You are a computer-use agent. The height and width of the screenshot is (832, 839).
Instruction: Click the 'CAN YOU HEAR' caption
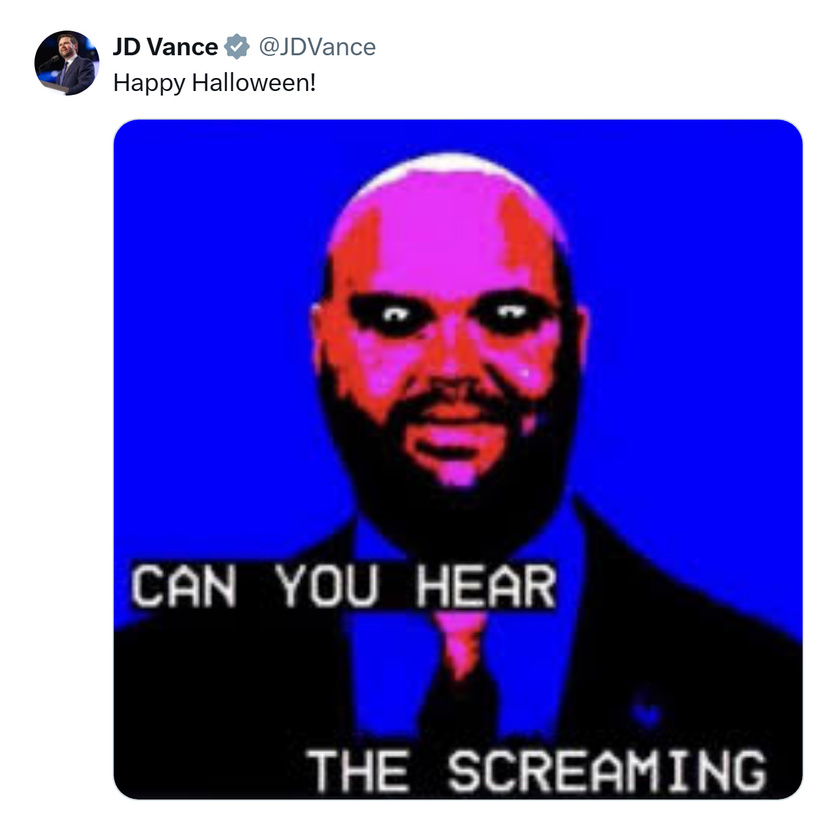pos(344,586)
